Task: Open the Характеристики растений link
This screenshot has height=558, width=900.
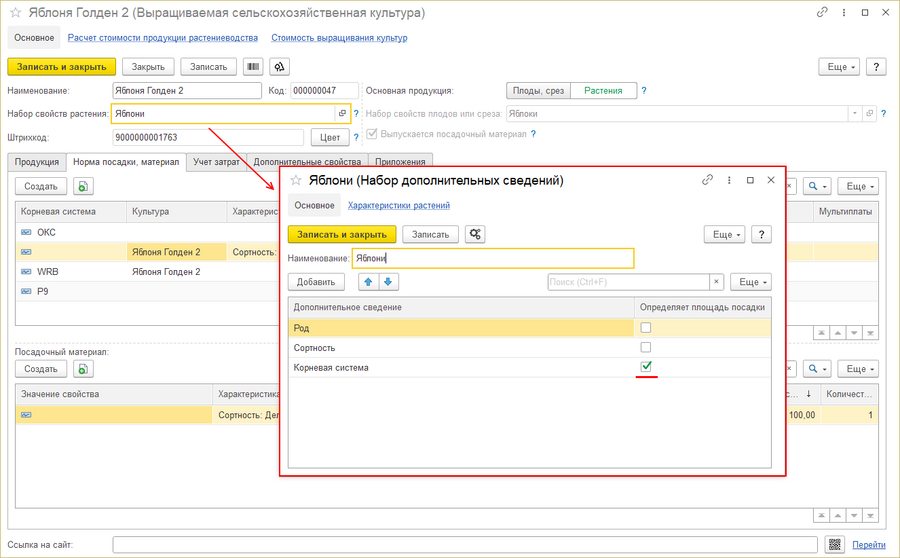Action: tap(398, 205)
